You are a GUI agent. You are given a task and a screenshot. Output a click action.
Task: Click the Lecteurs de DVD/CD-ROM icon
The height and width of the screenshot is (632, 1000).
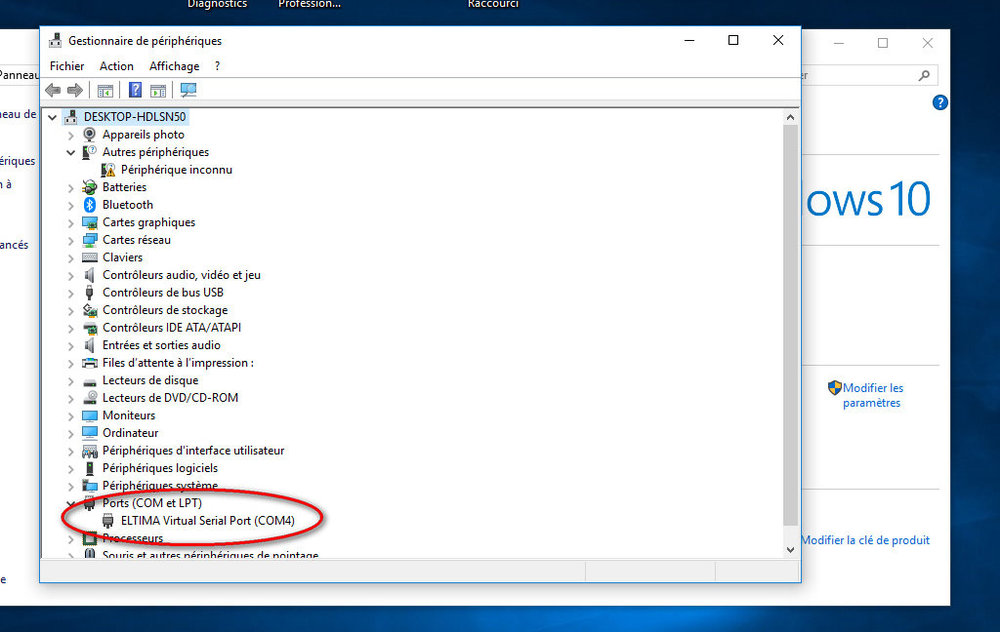90,398
